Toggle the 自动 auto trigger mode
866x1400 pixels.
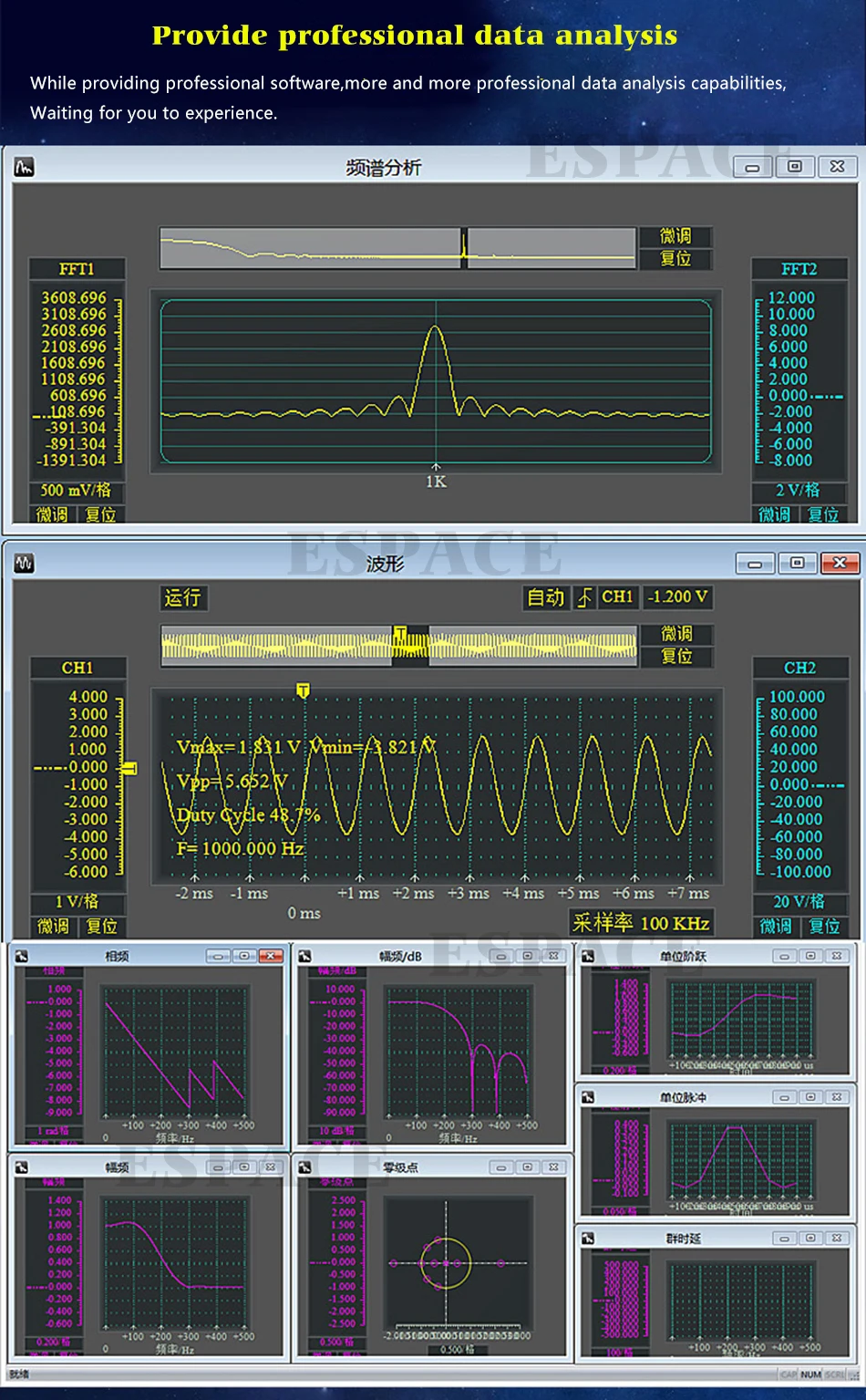tap(546, 597)
